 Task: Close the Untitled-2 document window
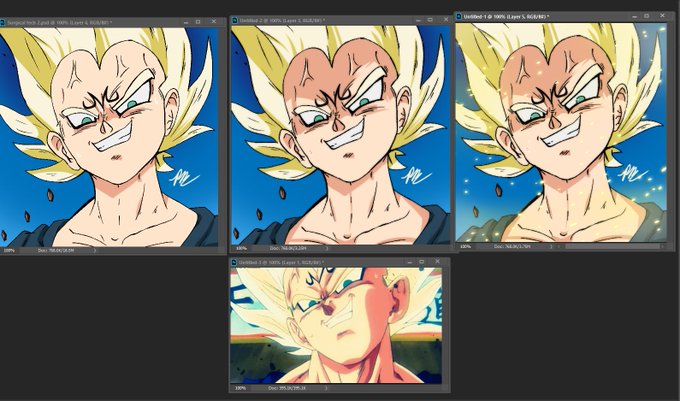tap(445, 20)
